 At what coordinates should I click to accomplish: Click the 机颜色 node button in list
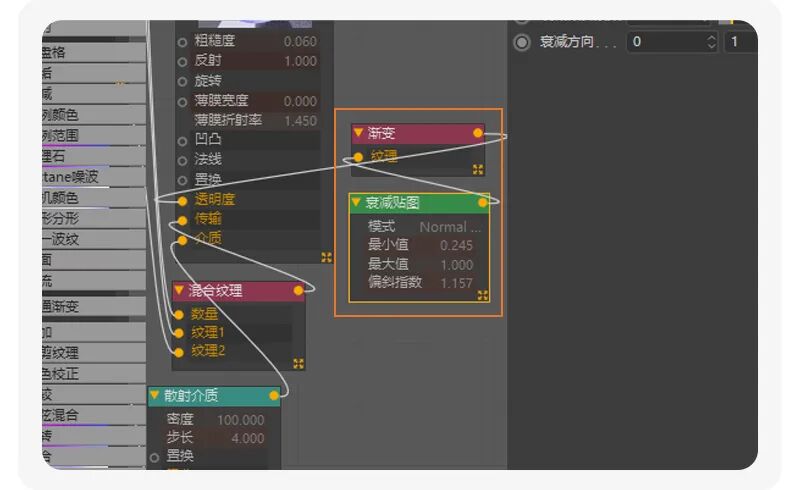[x=94, y=198]
